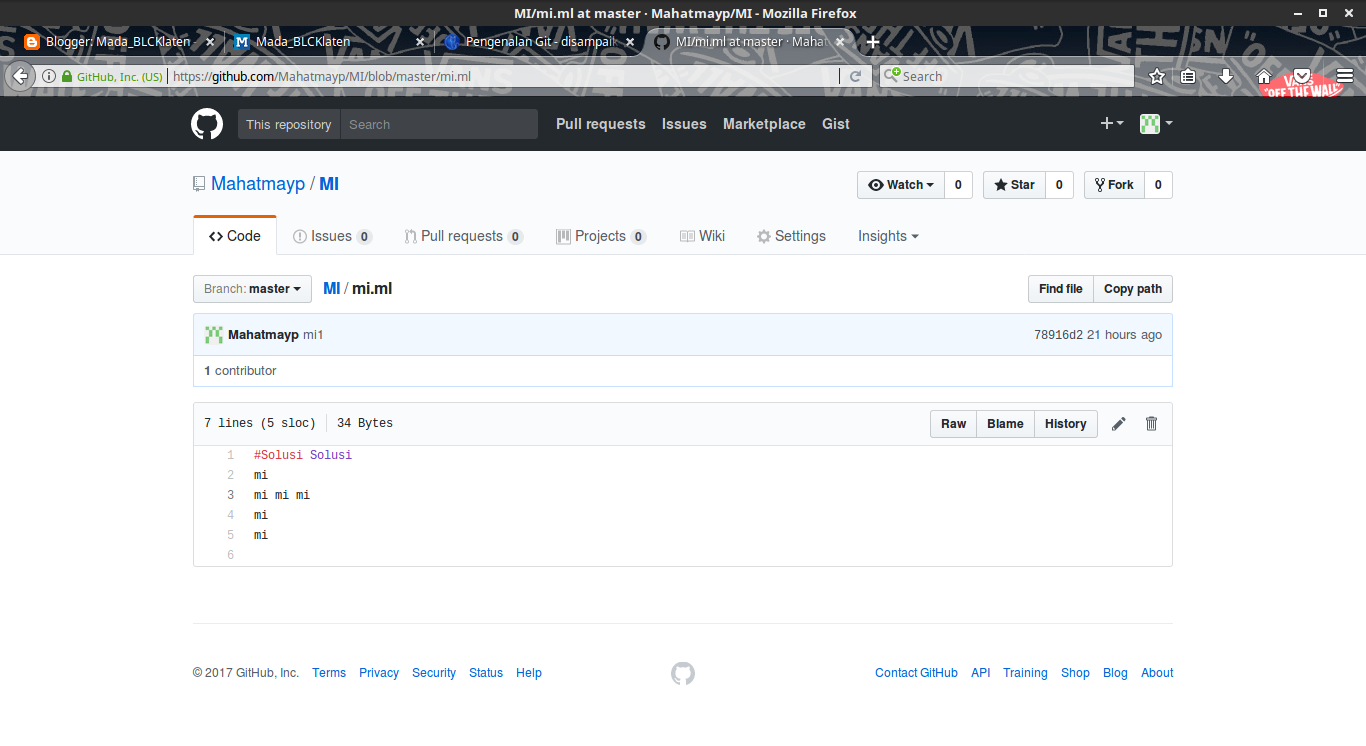Switch to the Pengenalan Git tab
1366x746 pixels.
(x=540, y=42)
